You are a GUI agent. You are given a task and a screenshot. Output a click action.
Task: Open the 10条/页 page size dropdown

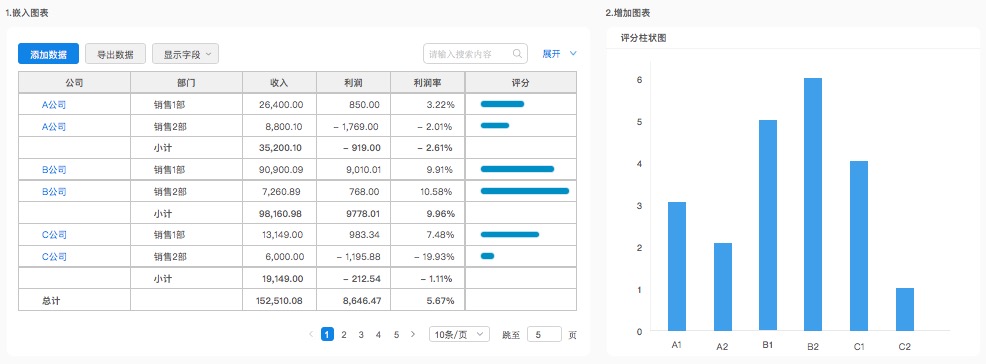pos(459,334)
